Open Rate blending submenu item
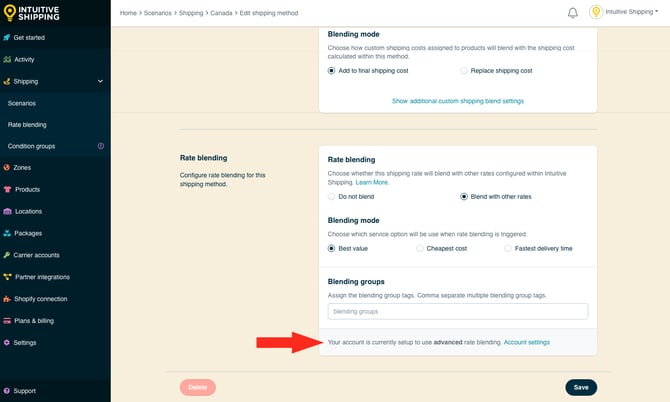670x402 pixels. (27, 125)
